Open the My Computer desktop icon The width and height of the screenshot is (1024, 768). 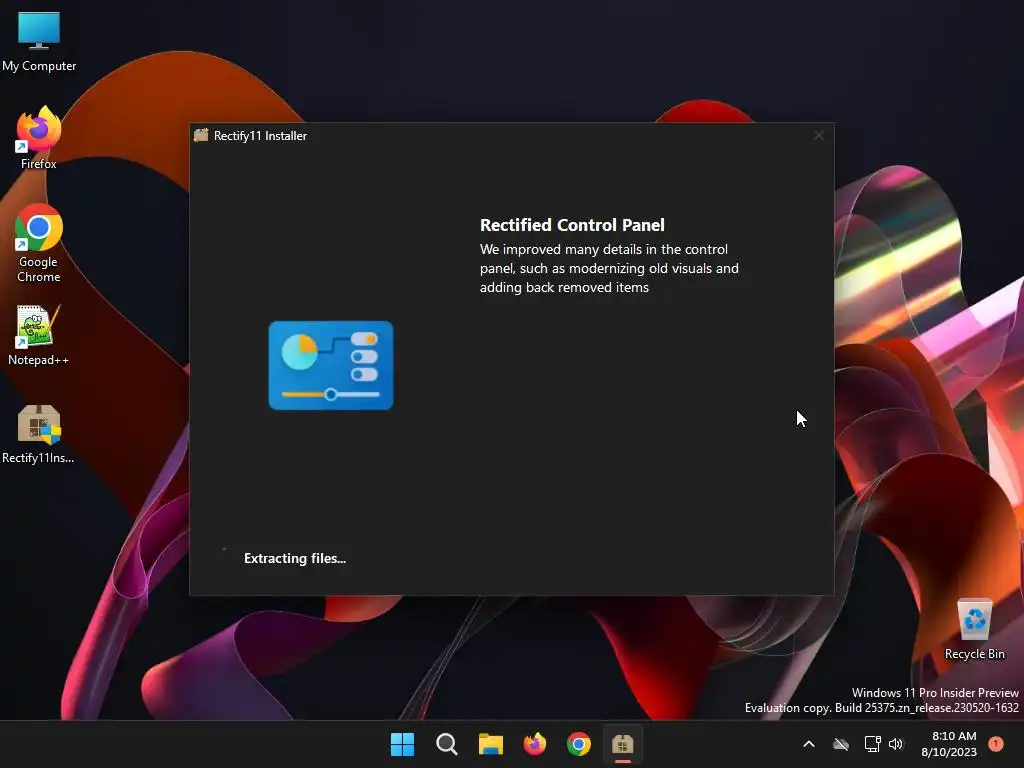point(39,41)
